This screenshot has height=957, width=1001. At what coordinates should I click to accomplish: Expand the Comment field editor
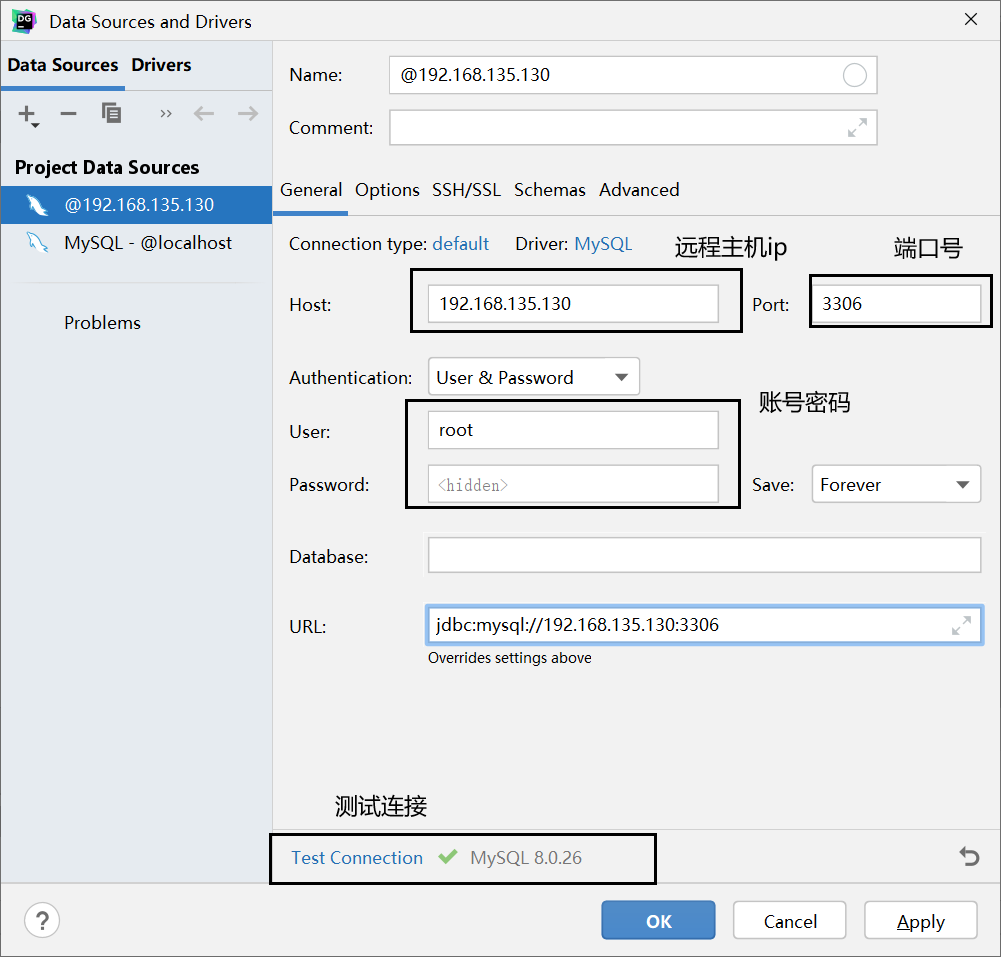click(857, 128)
